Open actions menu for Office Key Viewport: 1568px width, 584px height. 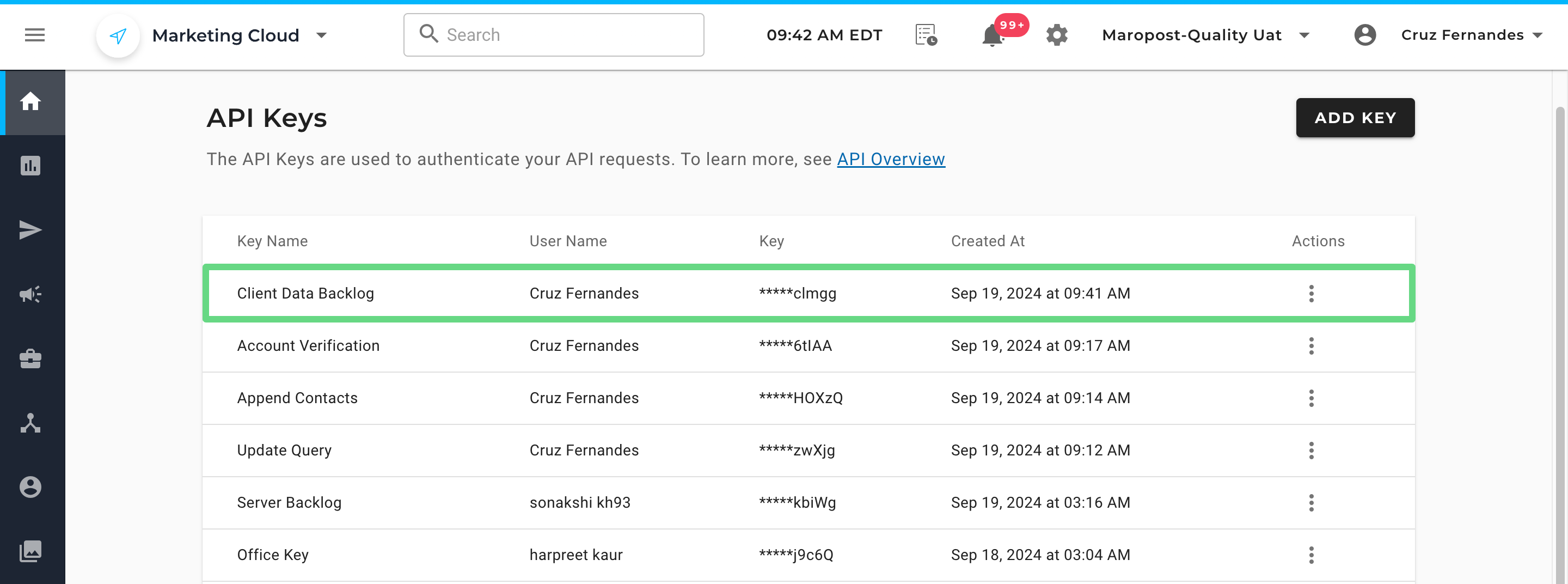coord(1311,555)
